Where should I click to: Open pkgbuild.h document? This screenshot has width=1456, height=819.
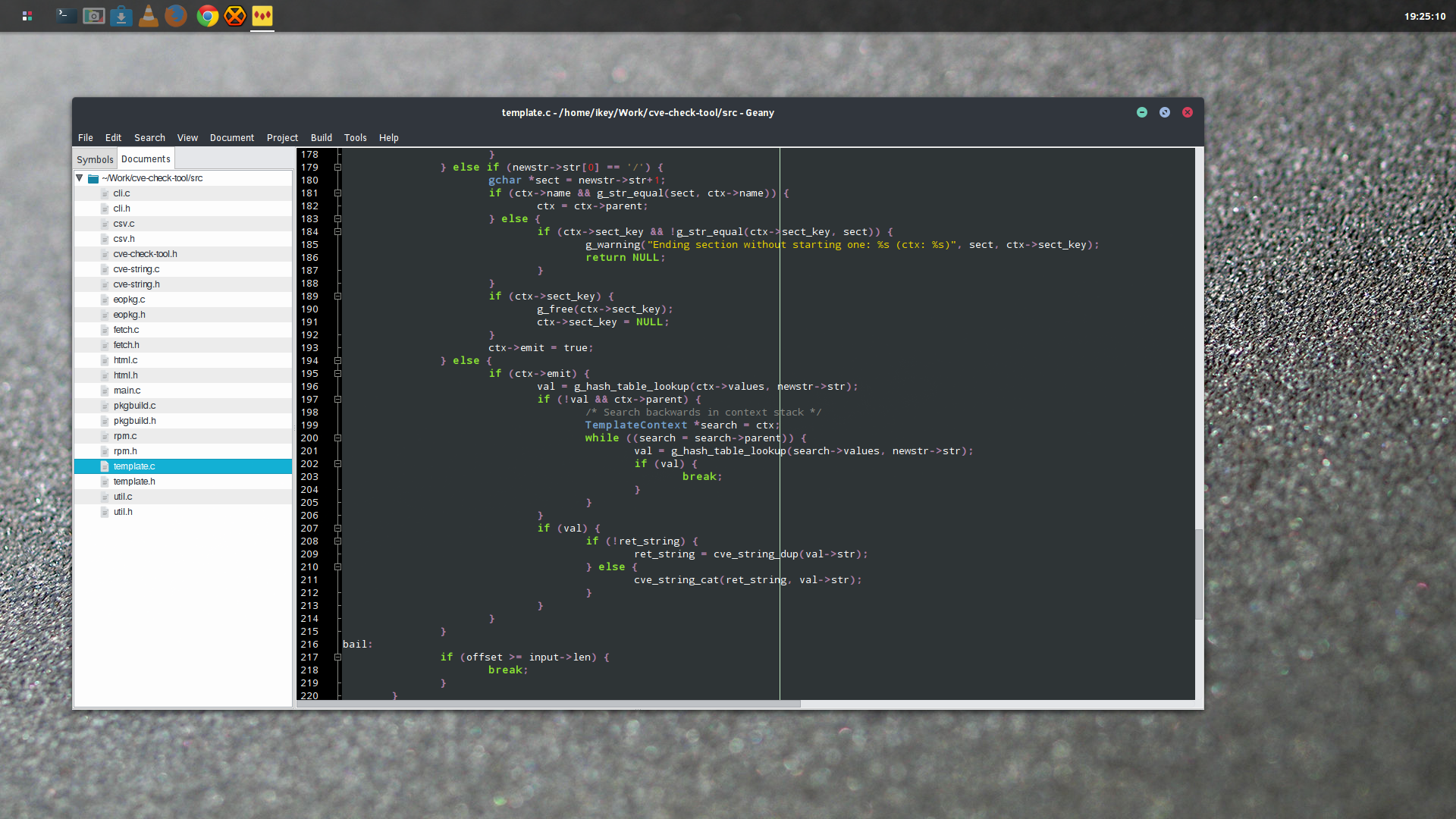point(183,421)
